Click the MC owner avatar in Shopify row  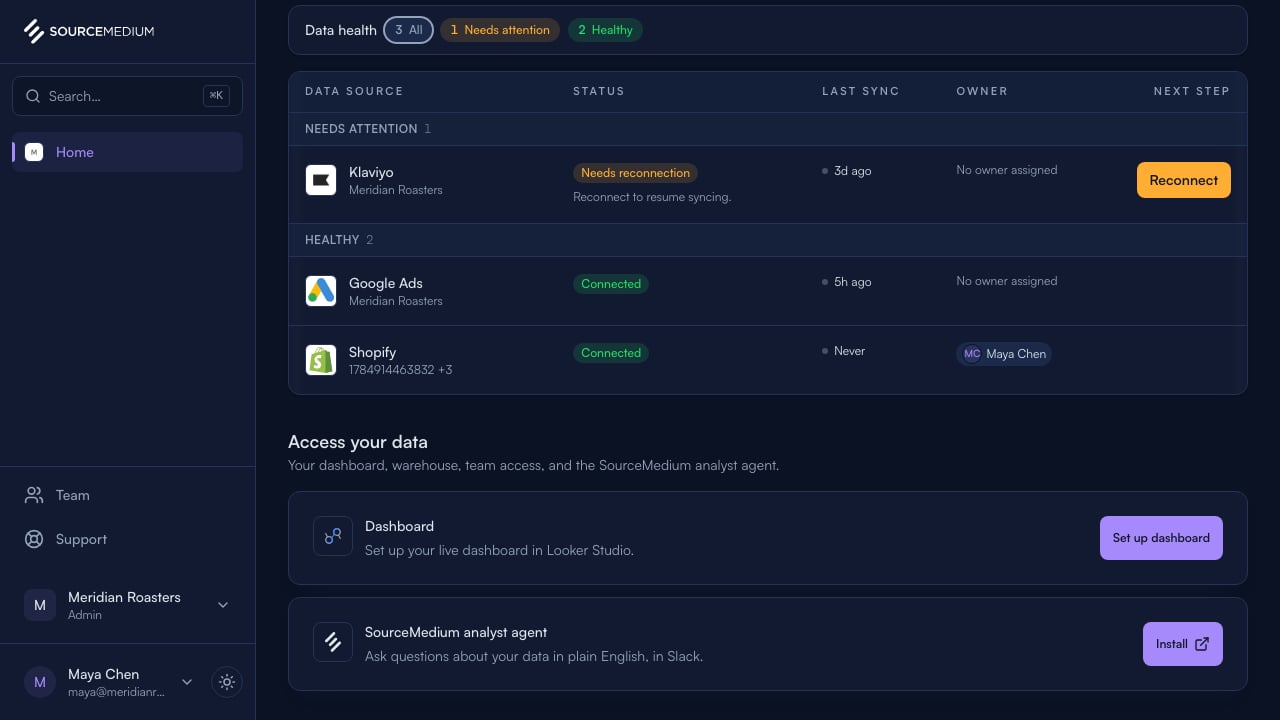click(972, 354)
